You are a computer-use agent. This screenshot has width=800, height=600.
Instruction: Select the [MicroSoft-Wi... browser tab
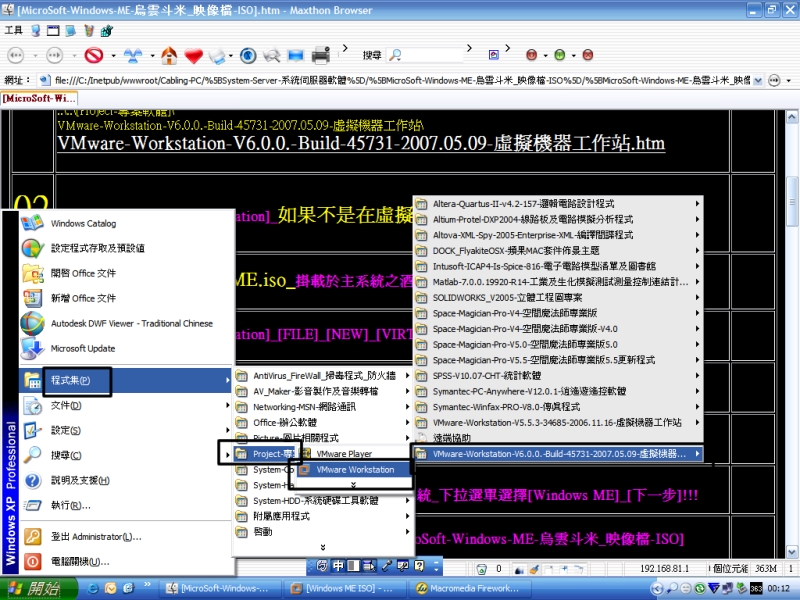pos(39,98)
